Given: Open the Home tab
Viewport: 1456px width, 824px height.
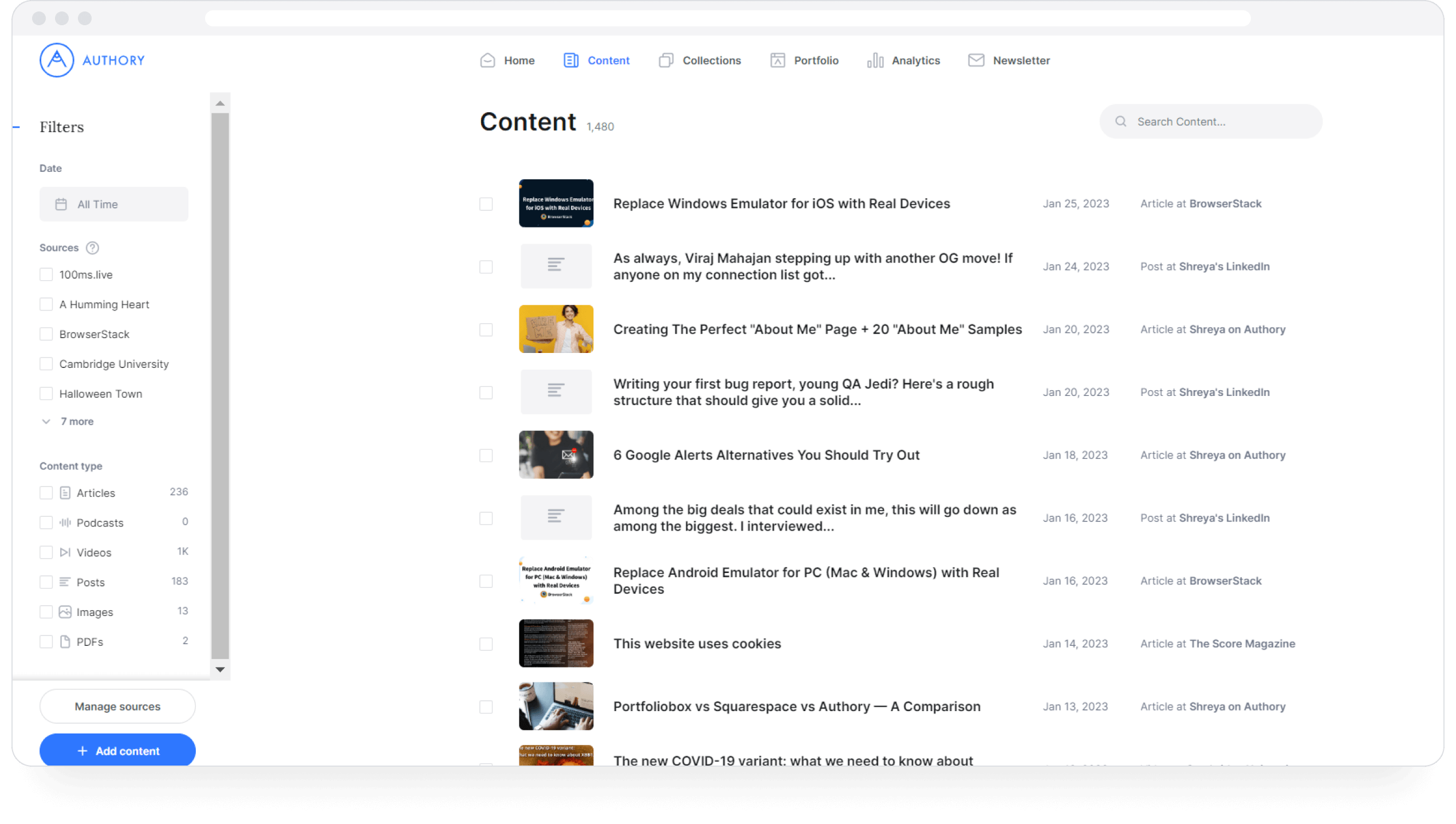Looking at the screenshot, I should [507, 60].
